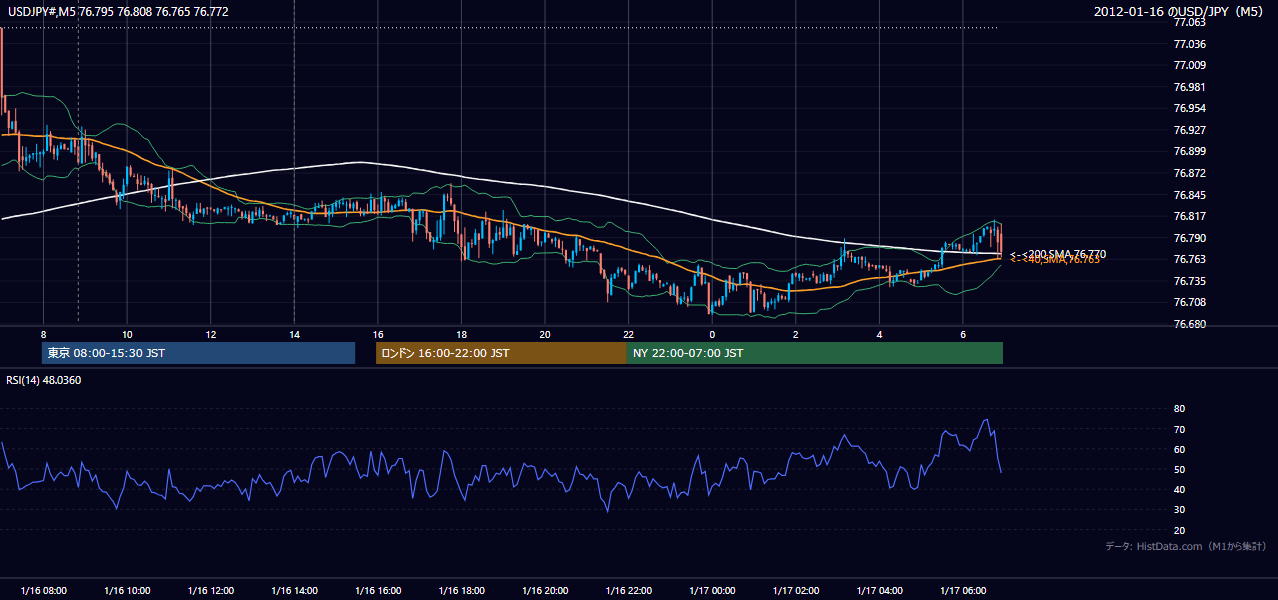
Task: Click the 76.954 price axis value
Action: point(1189,108)
